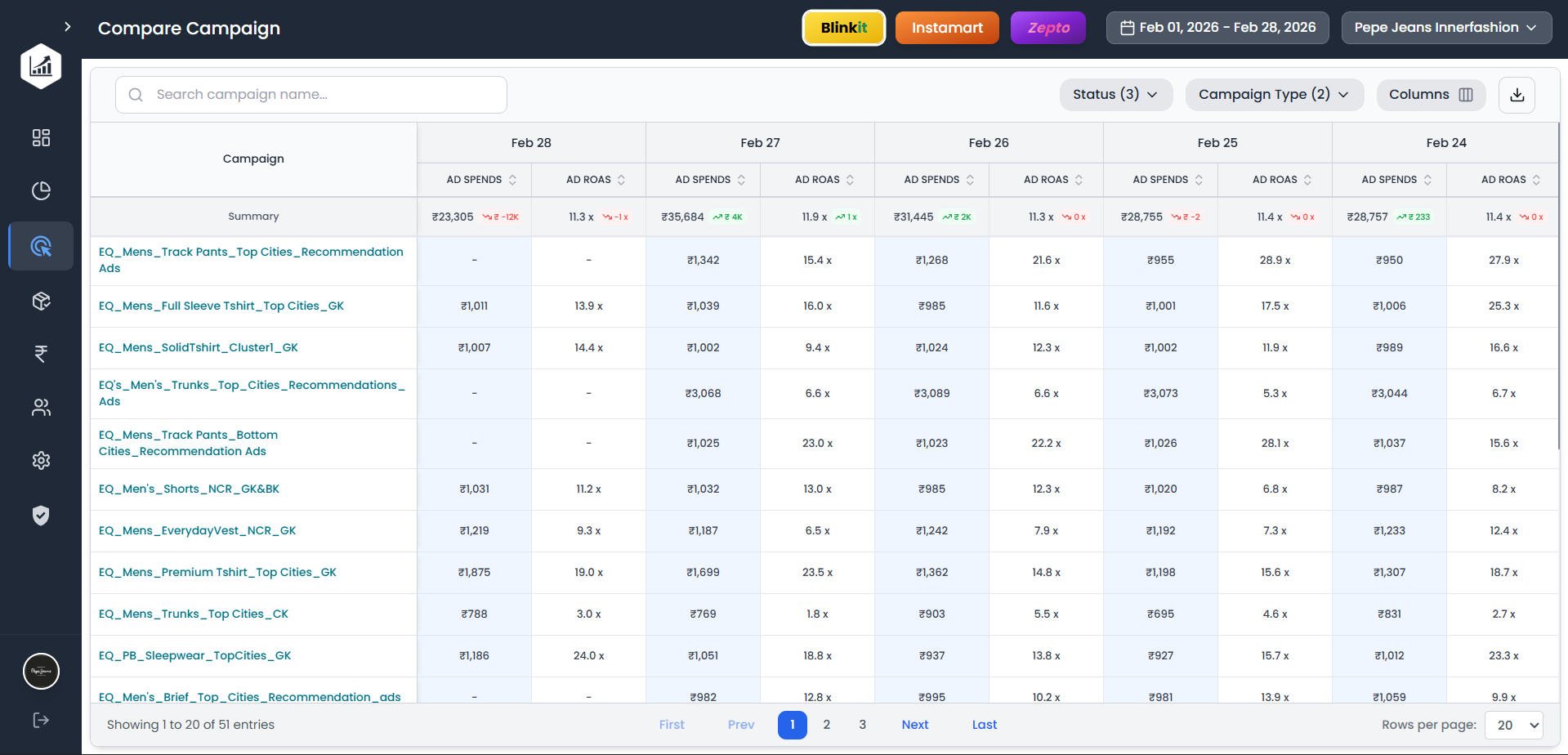The image size is (1568, 755).
Task: Select the Compare Campaign target sidebar icon
Action: coord(41,246)
